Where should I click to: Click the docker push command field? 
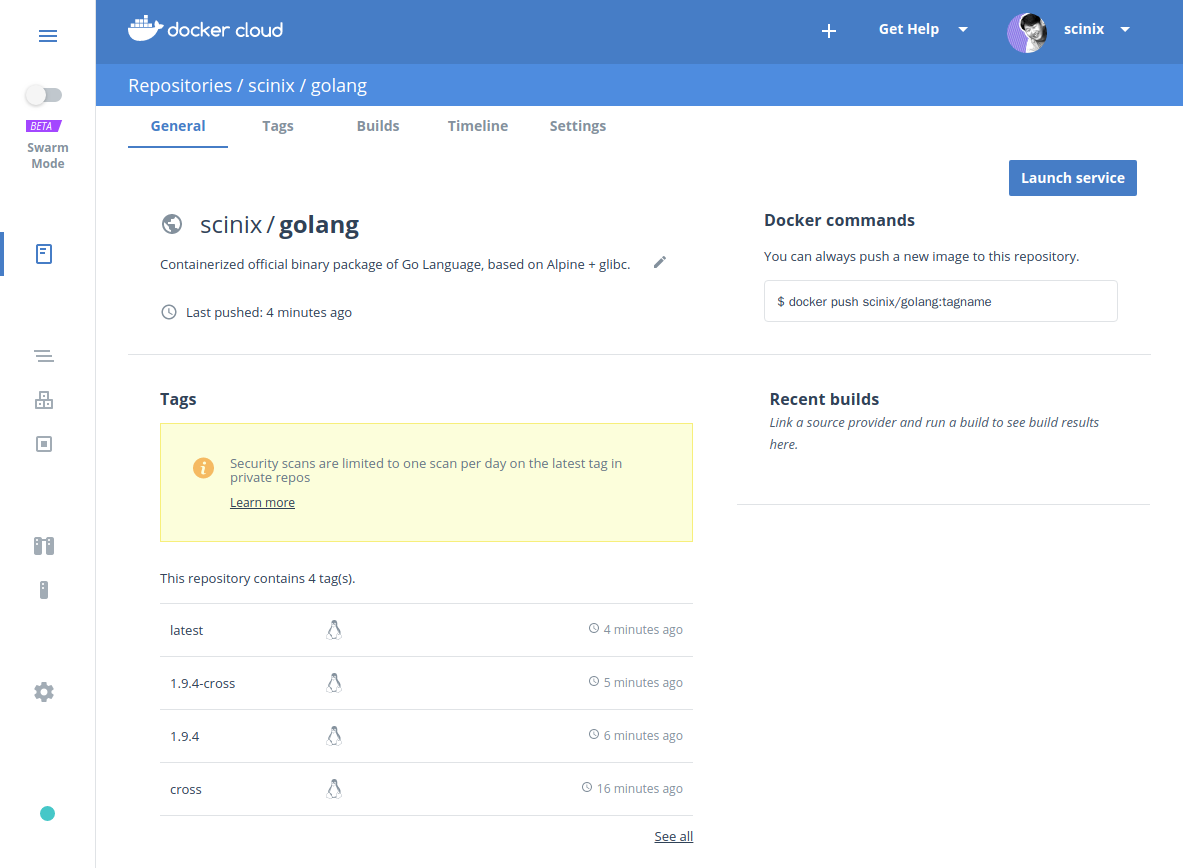(x=940, y=301)
